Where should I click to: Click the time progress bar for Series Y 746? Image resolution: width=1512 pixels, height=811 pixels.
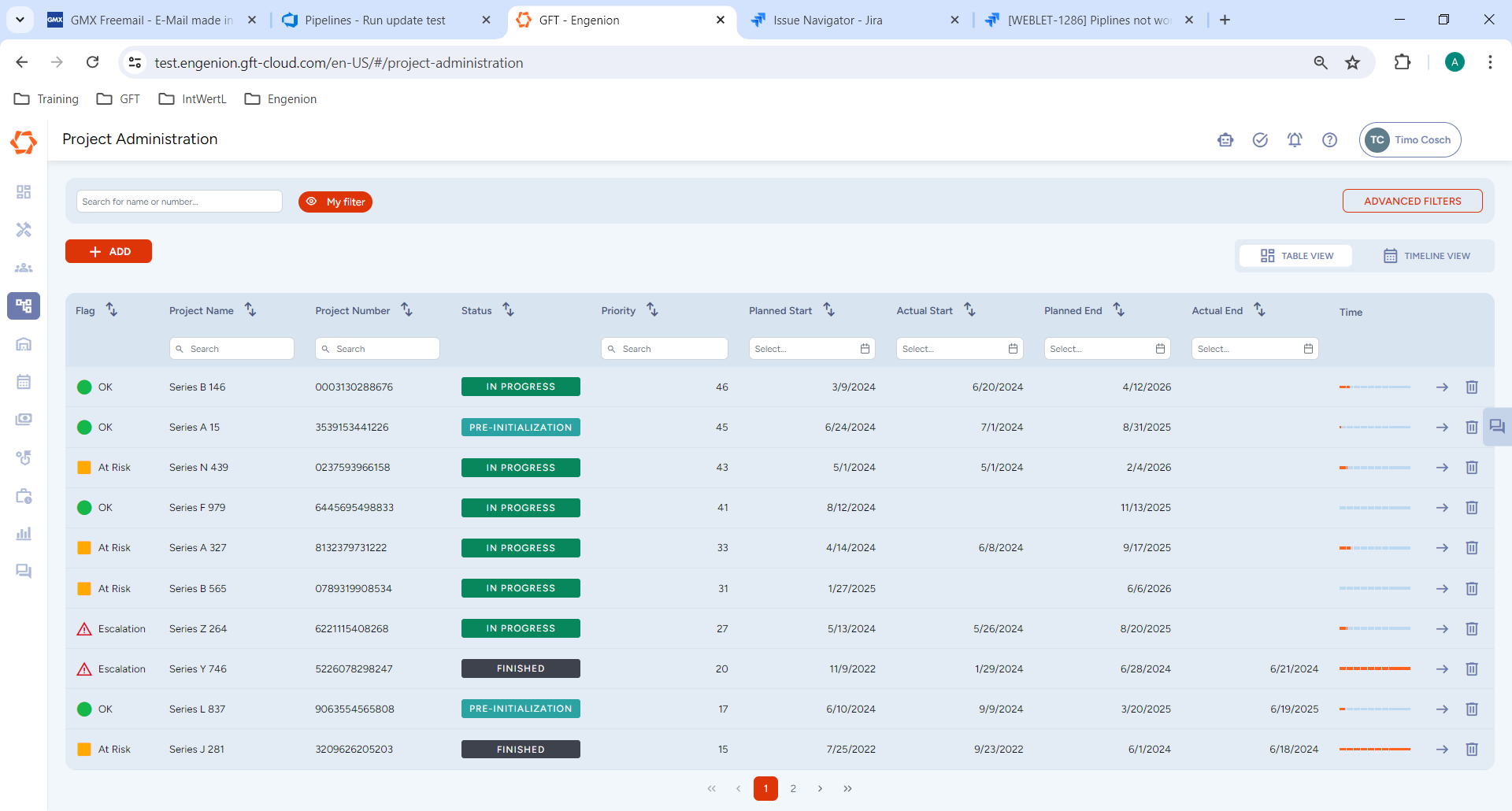tap(1374, 669)
